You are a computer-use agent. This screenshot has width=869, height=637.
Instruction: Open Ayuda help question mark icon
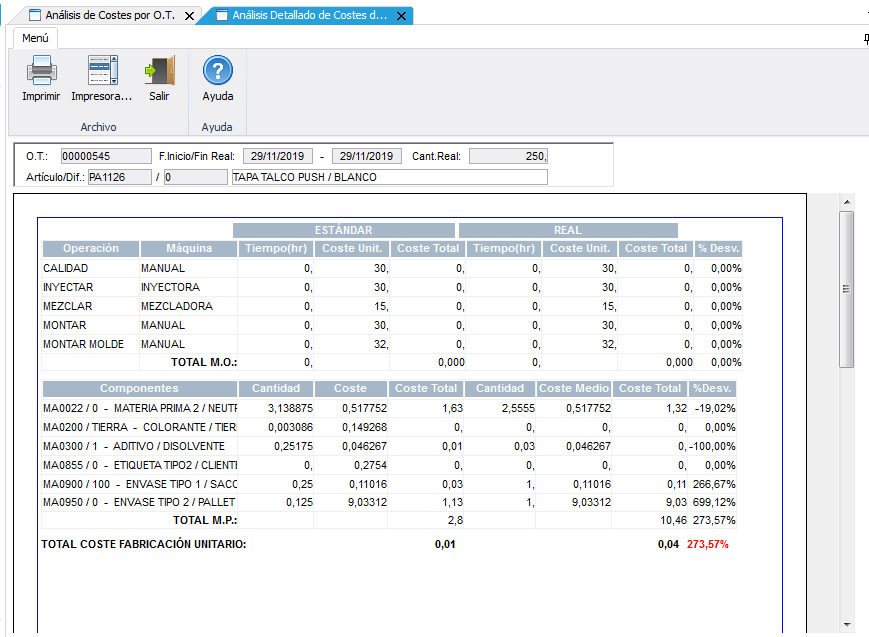click(217, 72)
